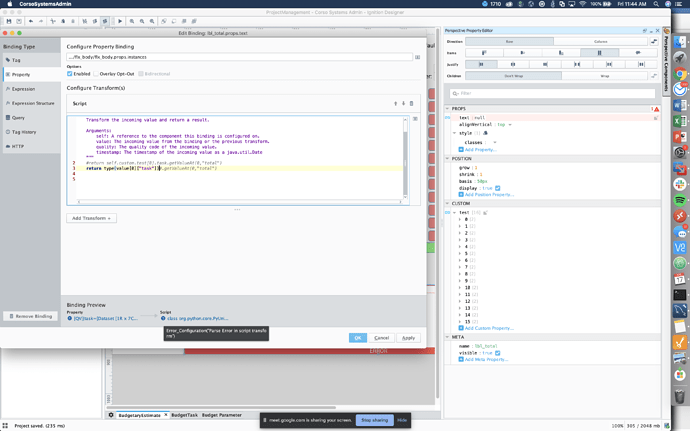
Task: Open Microsoft Excel from the Dock
Action: click(680, 121)
